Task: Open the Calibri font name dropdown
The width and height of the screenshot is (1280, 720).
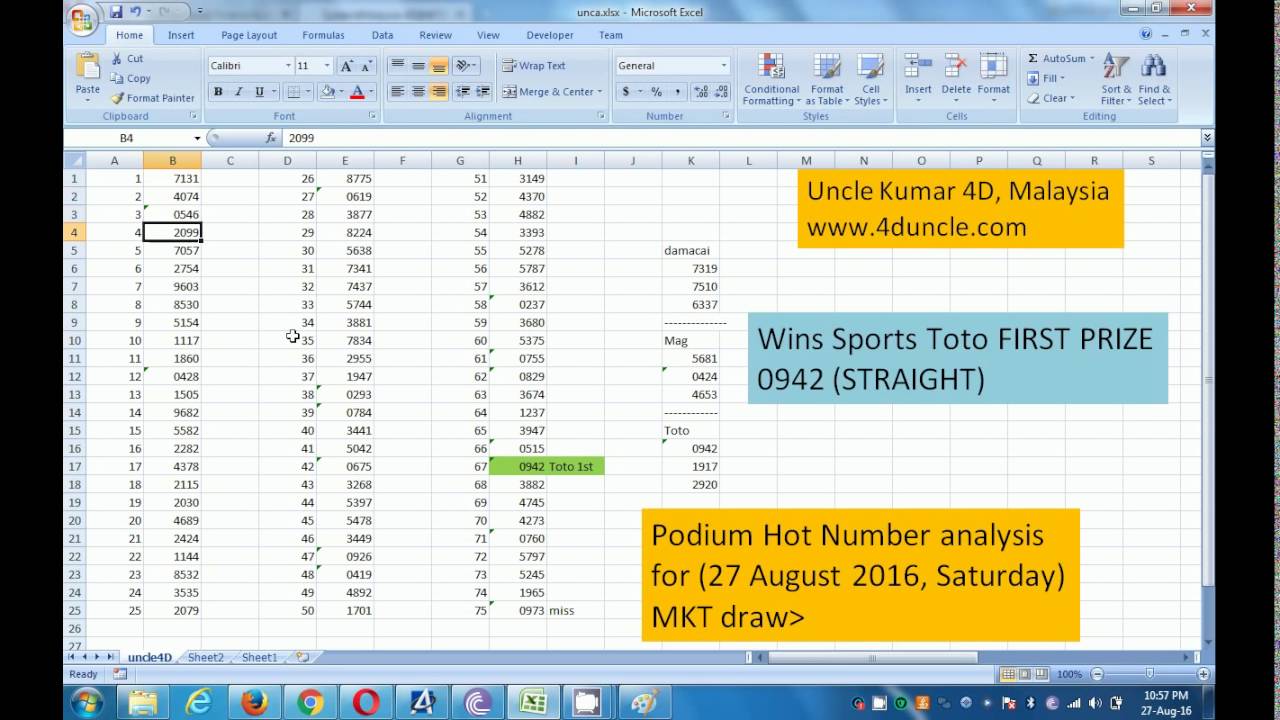Action: tap(288, 66)
